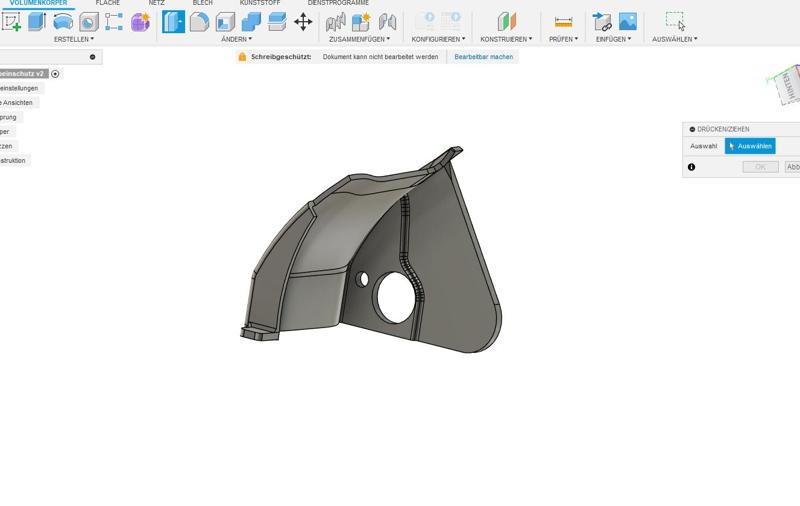Image resolution: width=800 pixels, height=506 pixels.
Task: Open the Konstruieren dropdown menu
Action: (x=506, y=39)
